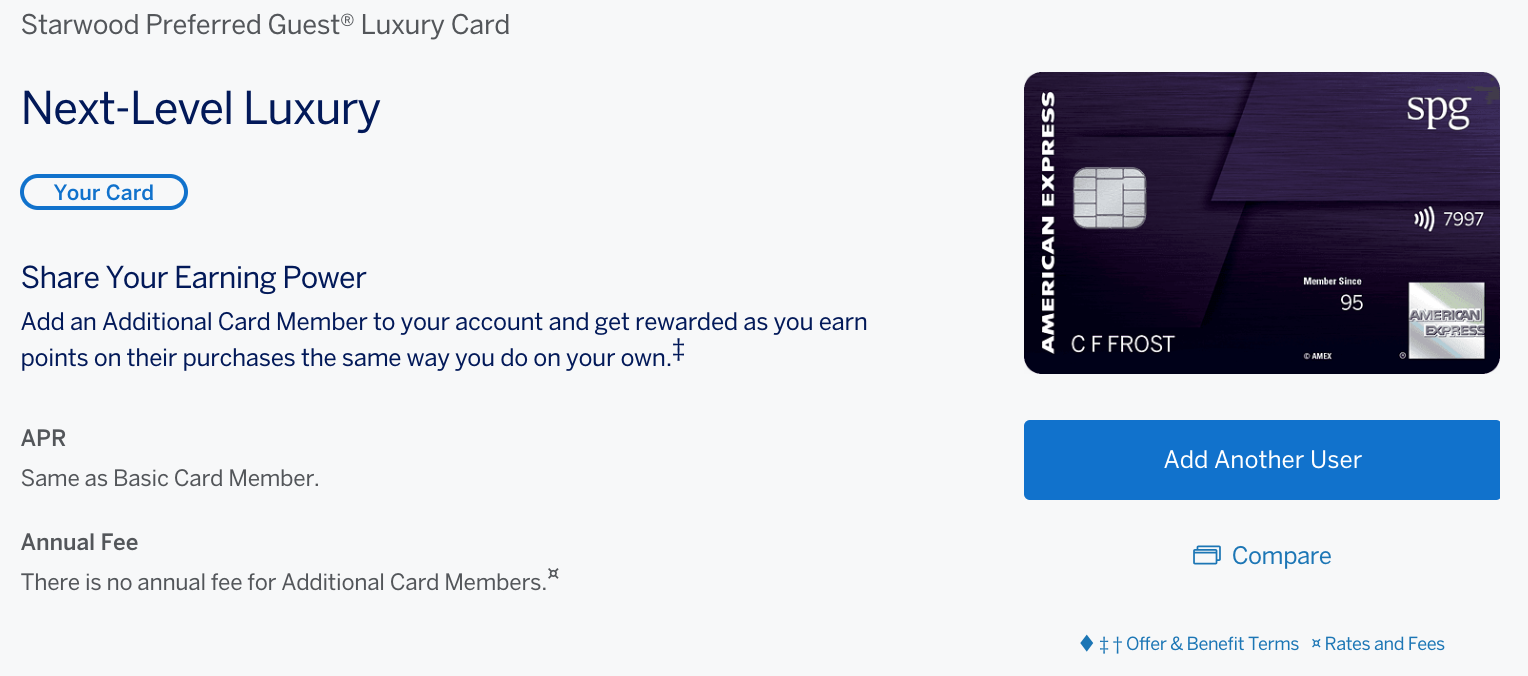Select the Your Card badge
This screenshot has width=1528, height=676.
104,193
